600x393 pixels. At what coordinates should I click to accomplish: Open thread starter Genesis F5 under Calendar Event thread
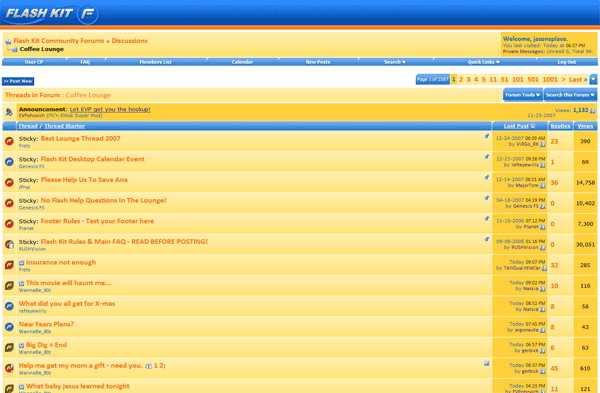[x=31, y=166]
